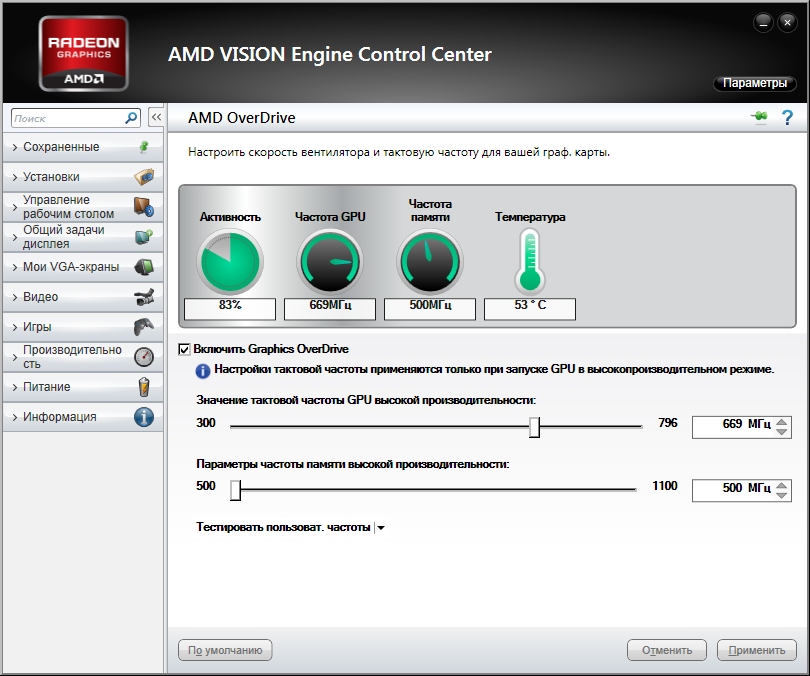Open the Установки menu item
This screenshot has width=810, height=676.
(83, 177)
